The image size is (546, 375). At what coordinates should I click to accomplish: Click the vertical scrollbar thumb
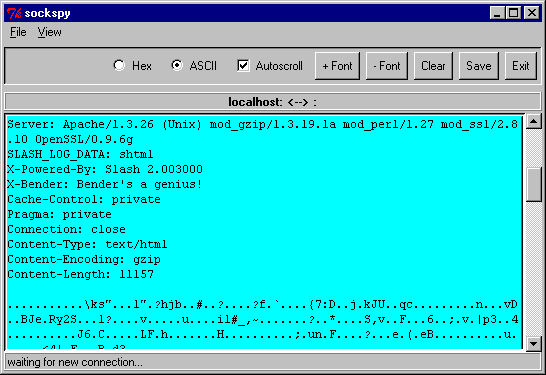533,185
